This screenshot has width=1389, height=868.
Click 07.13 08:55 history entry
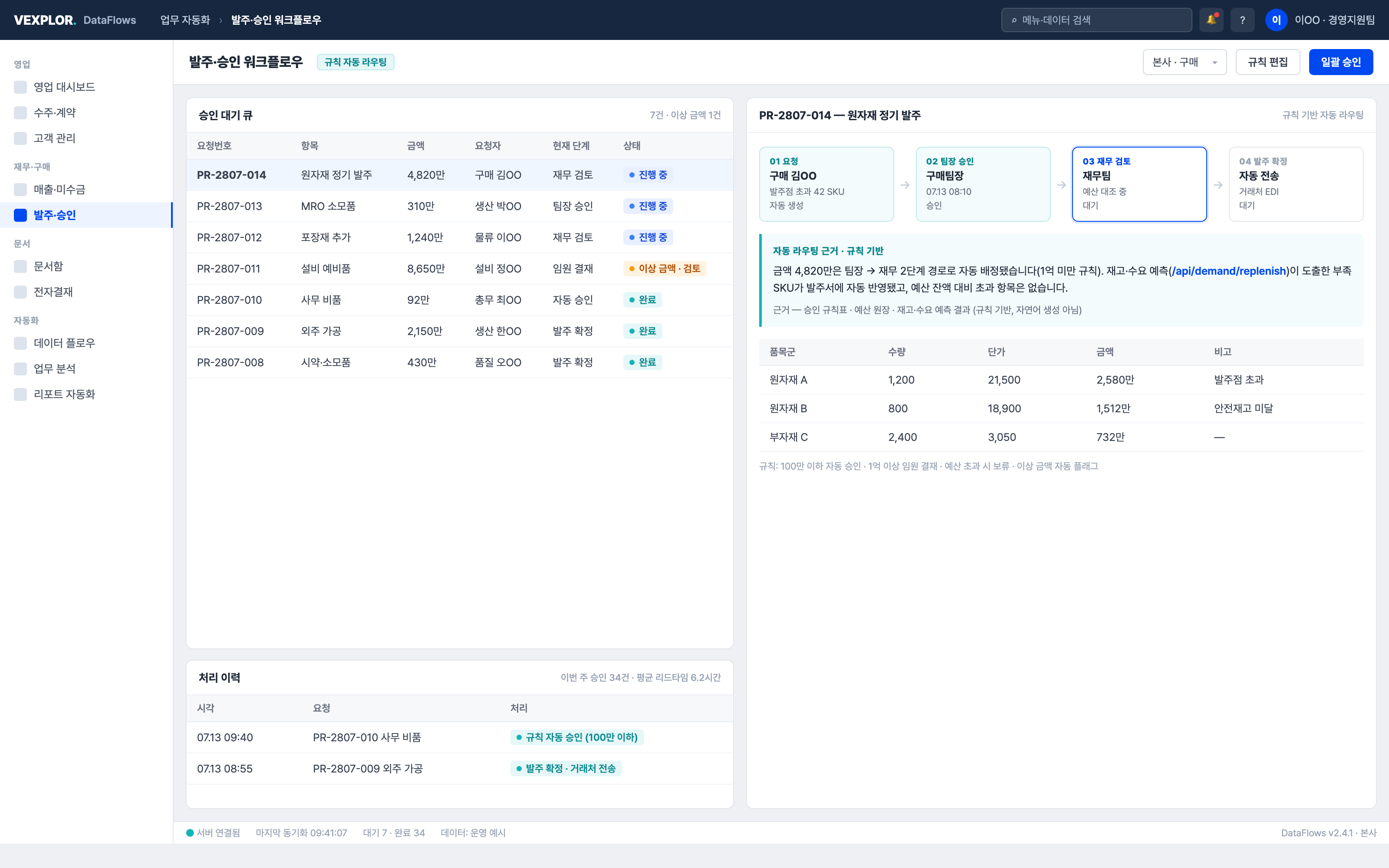tap(460, 769)
